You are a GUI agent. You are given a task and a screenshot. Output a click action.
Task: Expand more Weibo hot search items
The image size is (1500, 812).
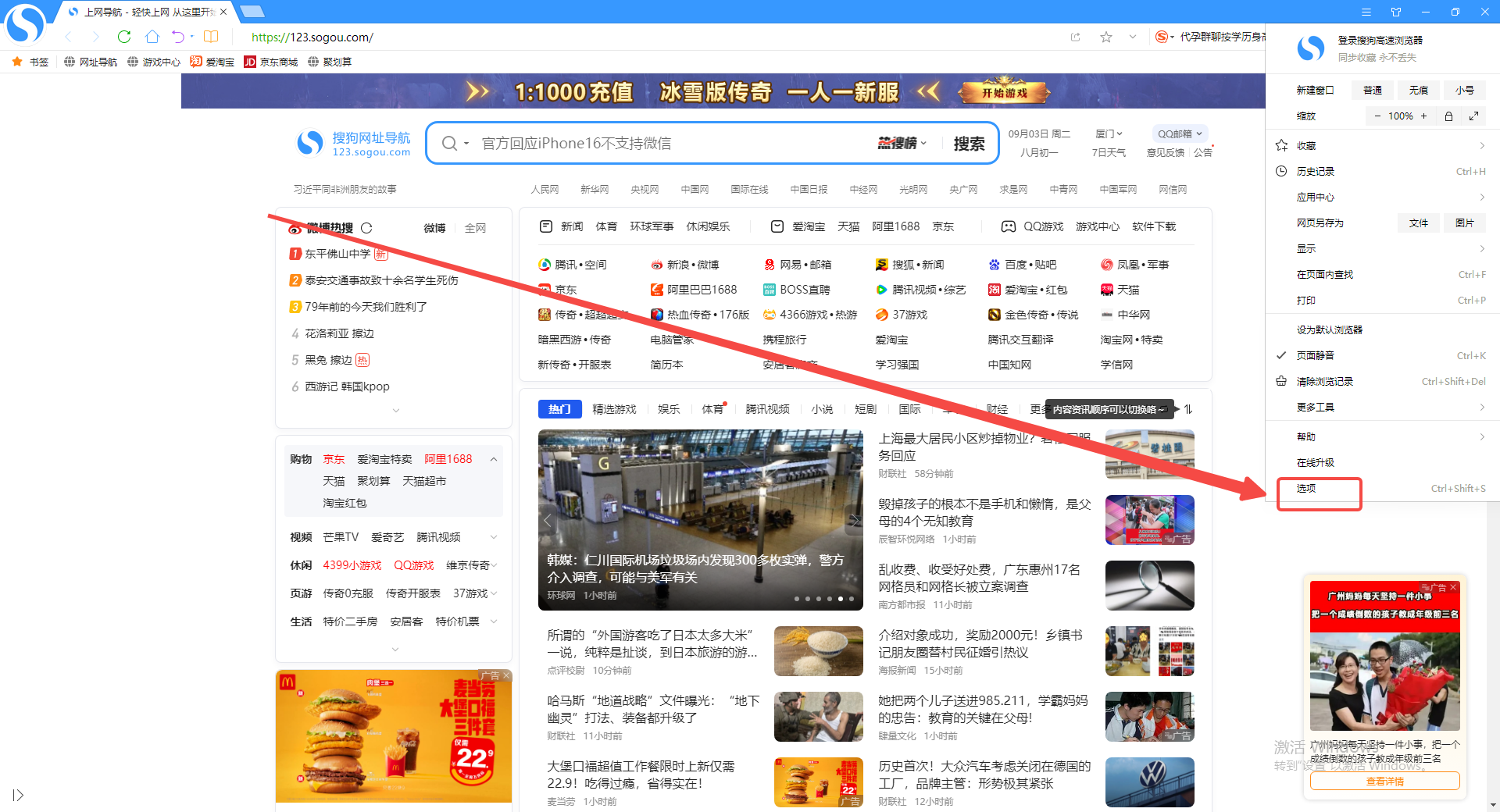395,411
